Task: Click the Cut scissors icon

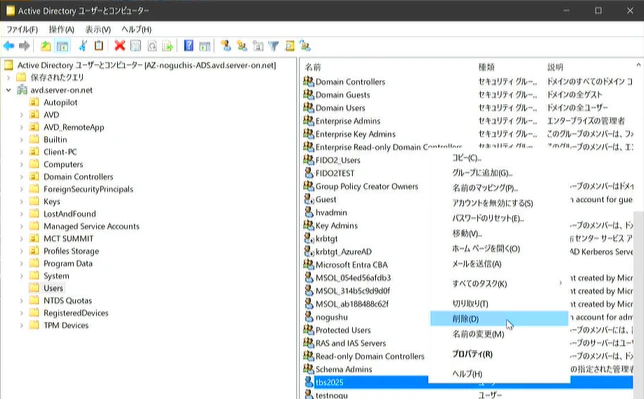Action: (x=83, y=46)
